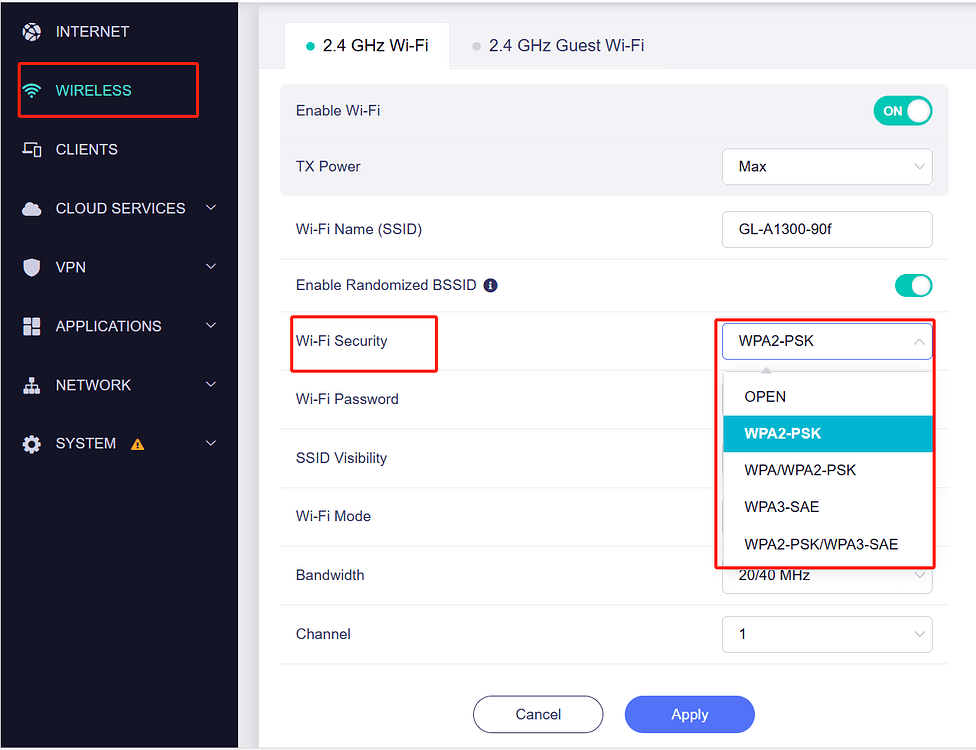
Task: Open the Channel dropdown showing 1
Action: [827, 634]
